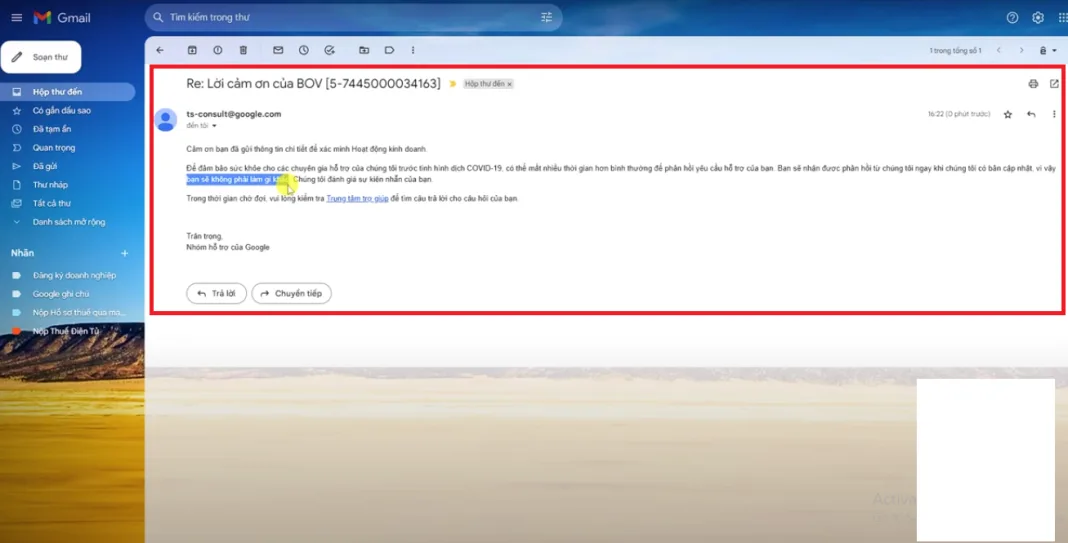The width and height of the screenshot is (1068, 543).
Task: Click the Gmail logo
Action: (x=62, y=18)
